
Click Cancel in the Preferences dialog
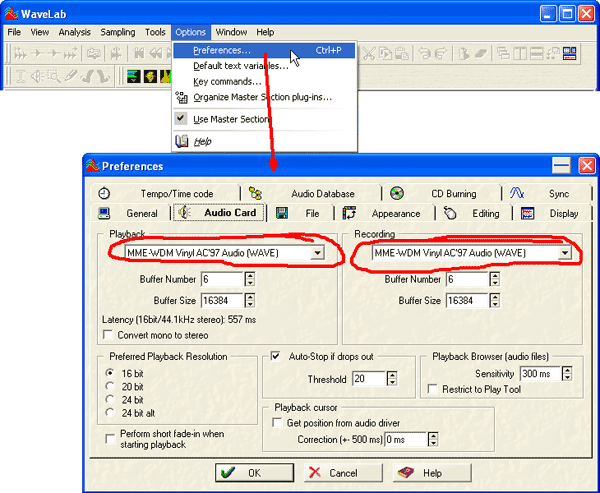(x=332, y=472)
